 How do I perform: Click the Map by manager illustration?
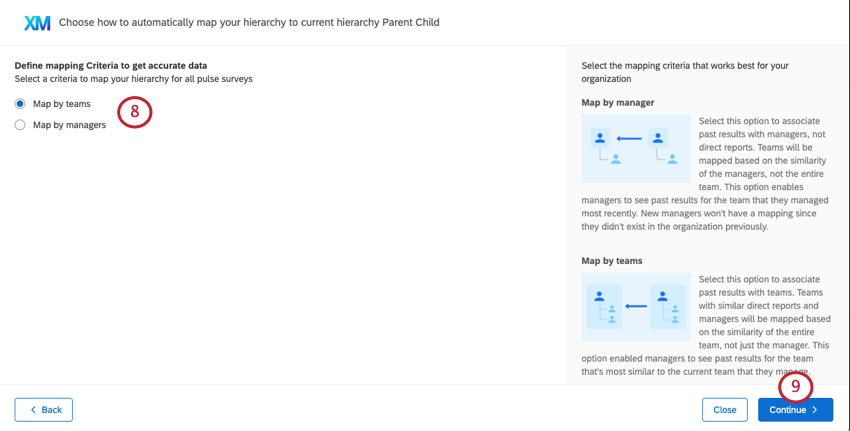[636, 147]
